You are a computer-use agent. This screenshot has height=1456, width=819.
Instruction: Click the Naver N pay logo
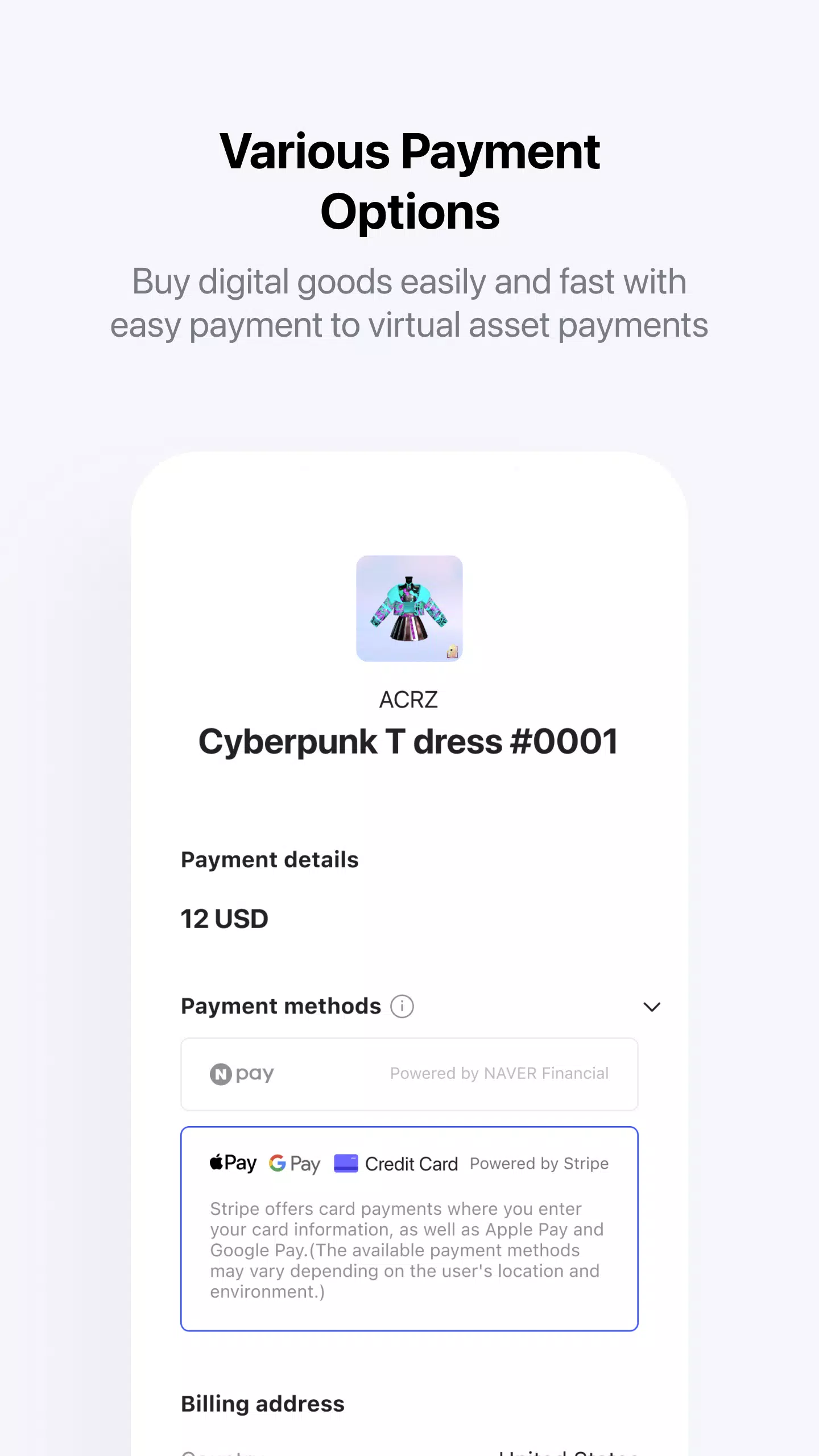click(242, 1074)
